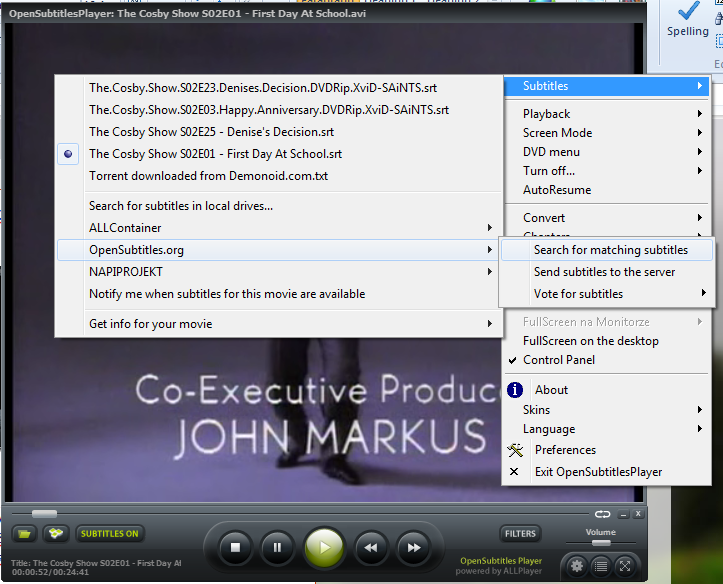Expand the Vote for subtitles submenu

click(x=607, y=294)
